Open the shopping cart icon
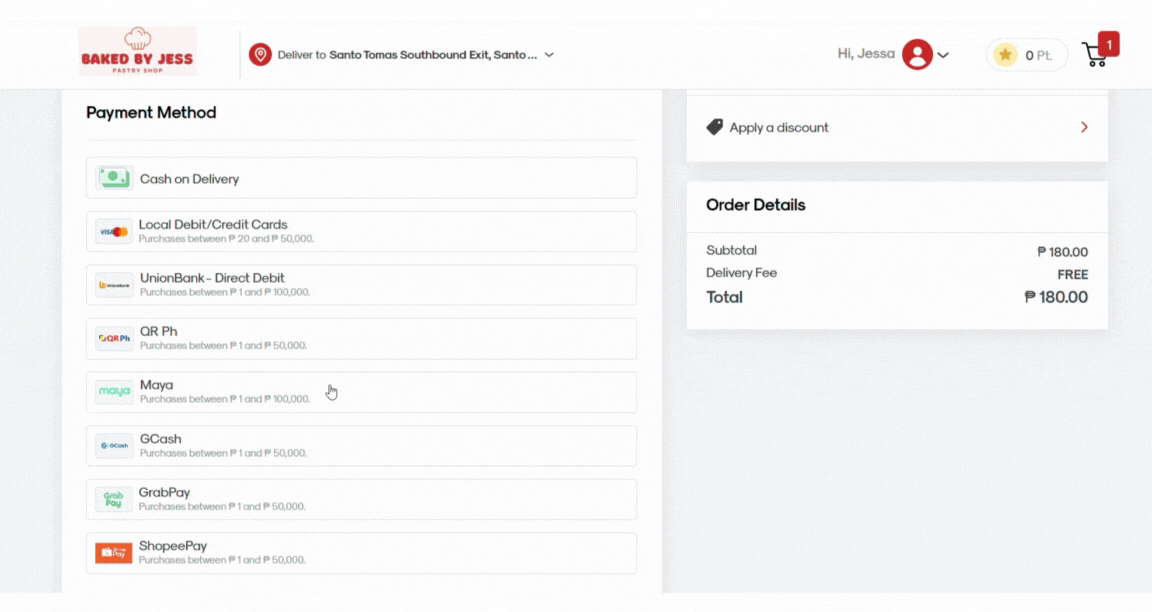The height and width of the screenshot is (612, 1152). [x=1095, y=54]
